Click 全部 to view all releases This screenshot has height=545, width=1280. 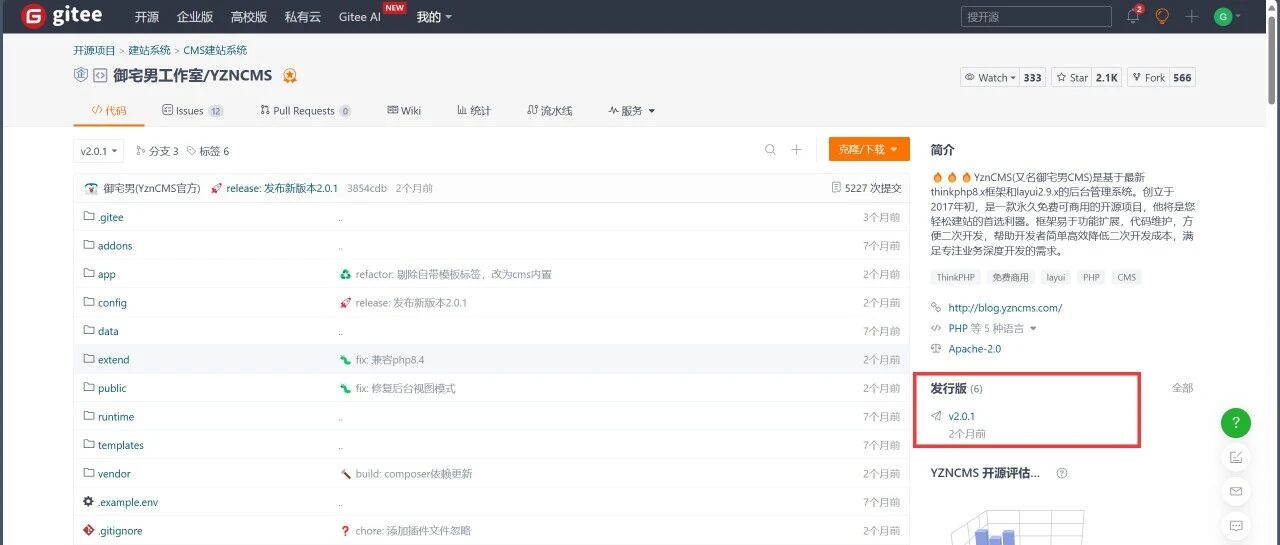click(x=1182, y=388)
